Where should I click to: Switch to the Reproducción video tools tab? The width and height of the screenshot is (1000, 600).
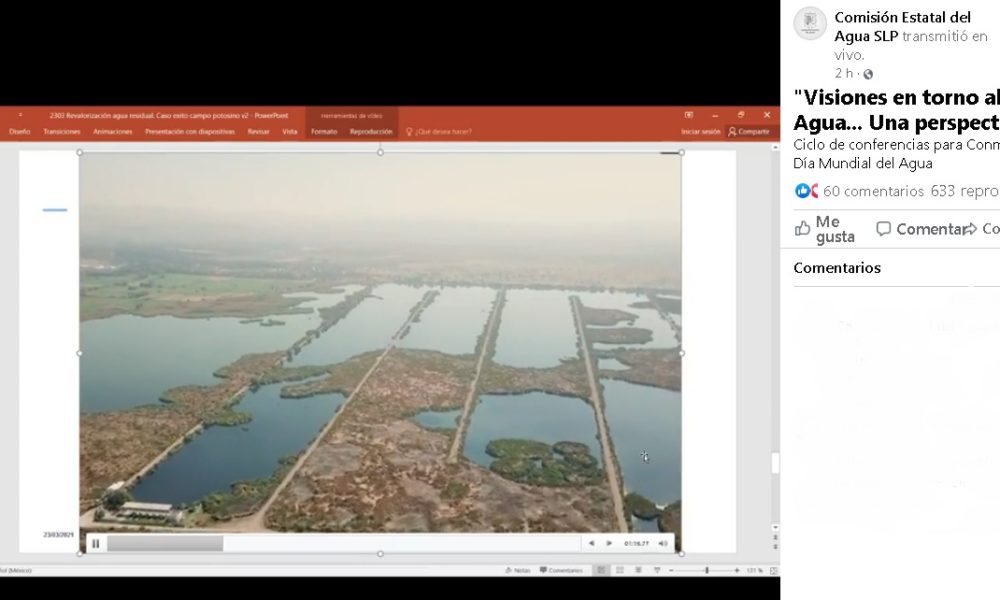click(x=371, y=132)
